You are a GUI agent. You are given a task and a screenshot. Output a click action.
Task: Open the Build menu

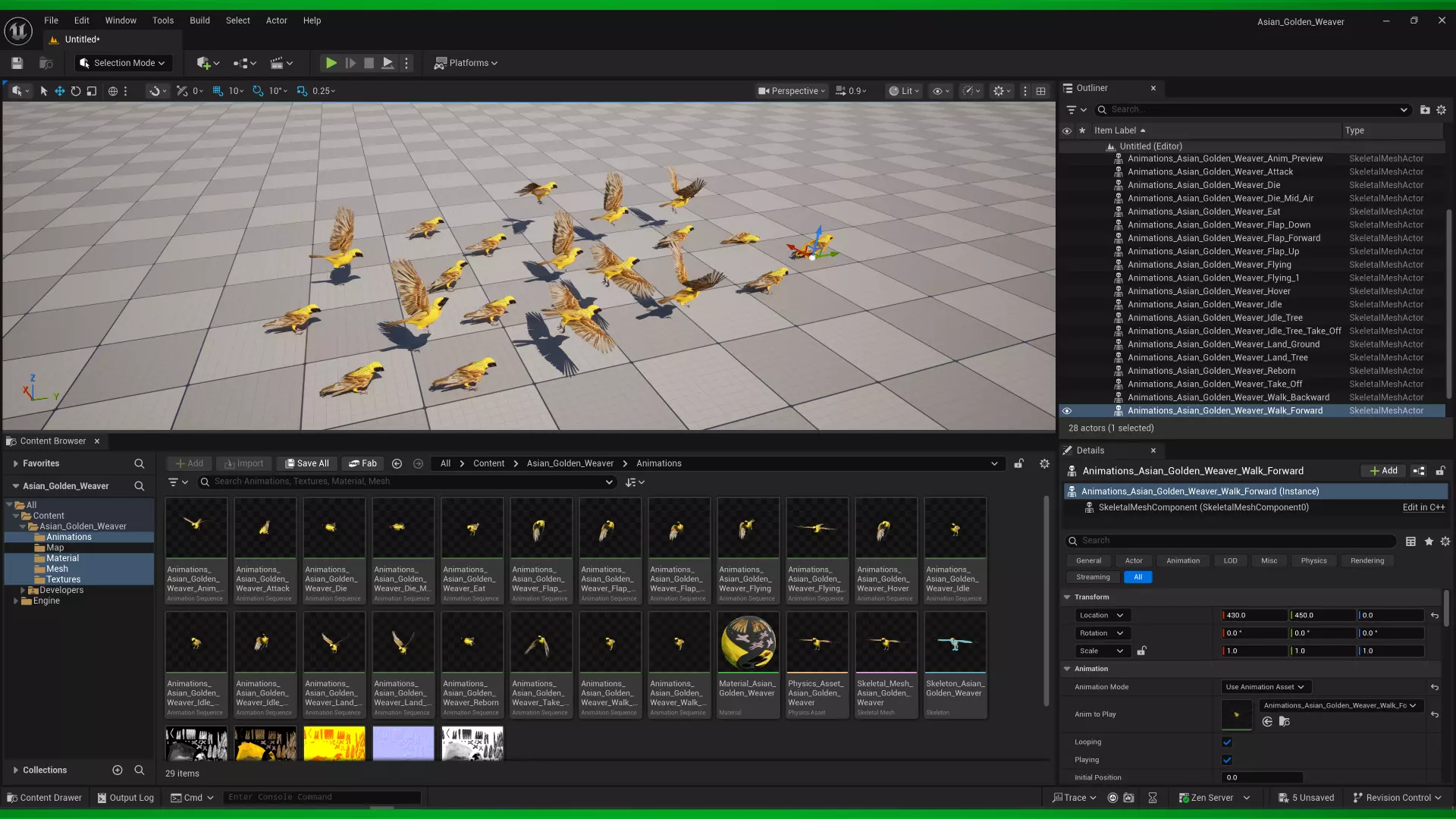tap(199, 20)
